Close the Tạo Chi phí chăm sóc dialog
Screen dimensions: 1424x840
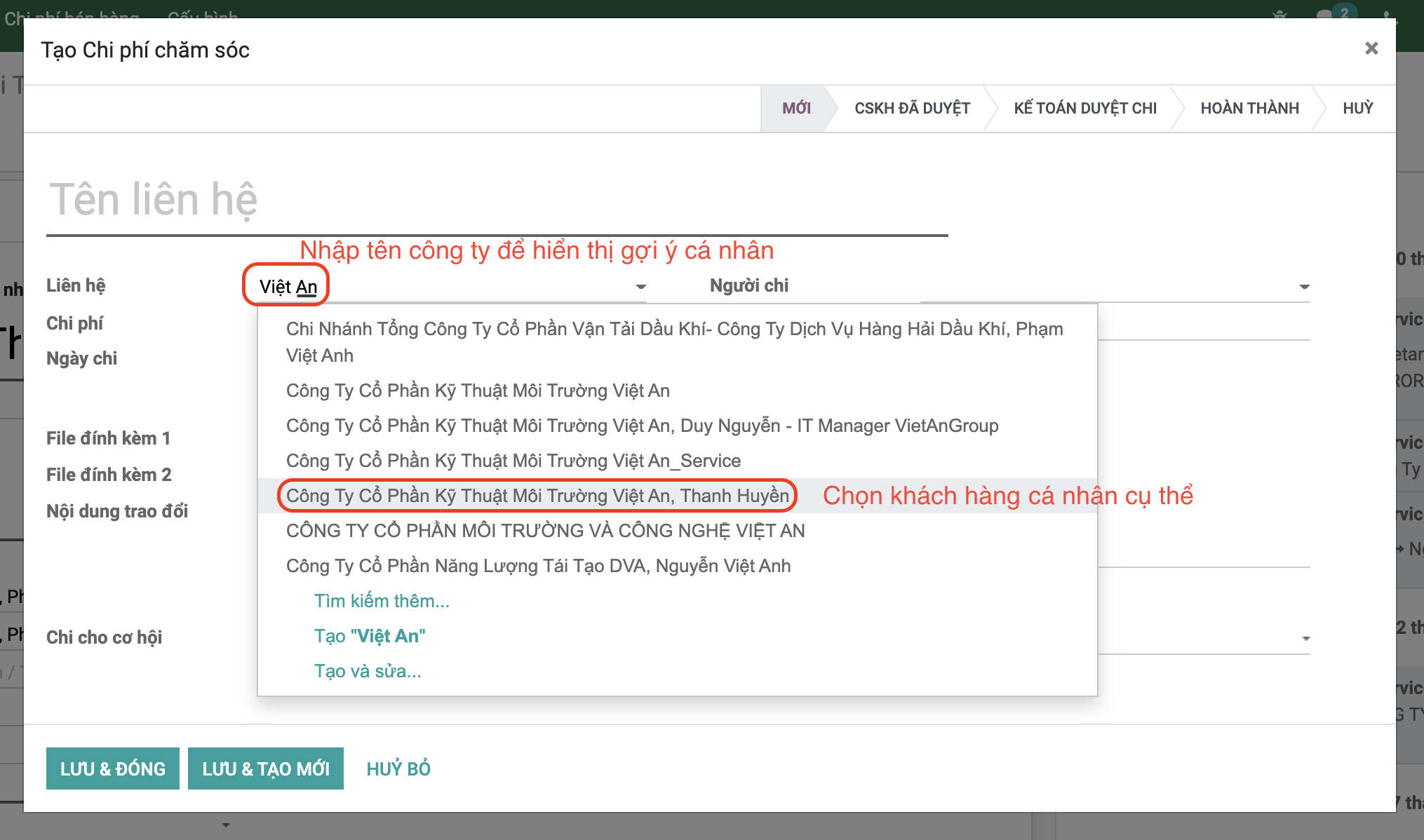pyautogui.click(x=1371, y=48)
